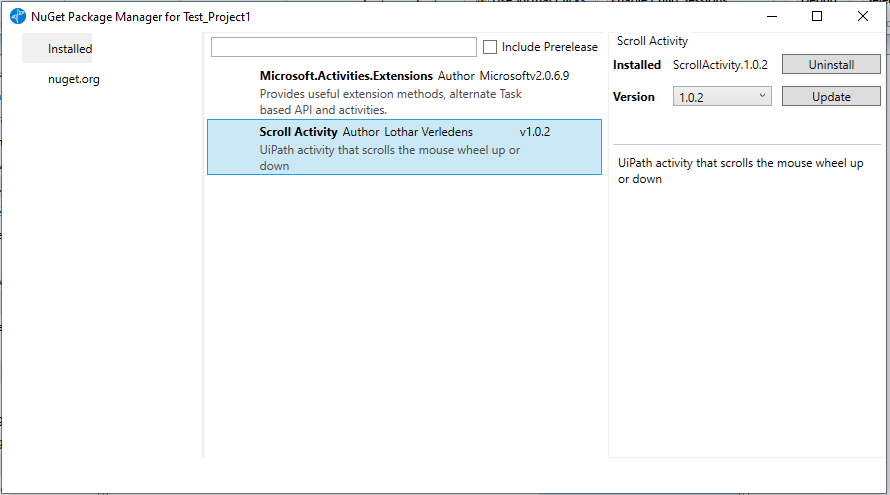Click the v1.0.2 version label in the list

point(535,132)
